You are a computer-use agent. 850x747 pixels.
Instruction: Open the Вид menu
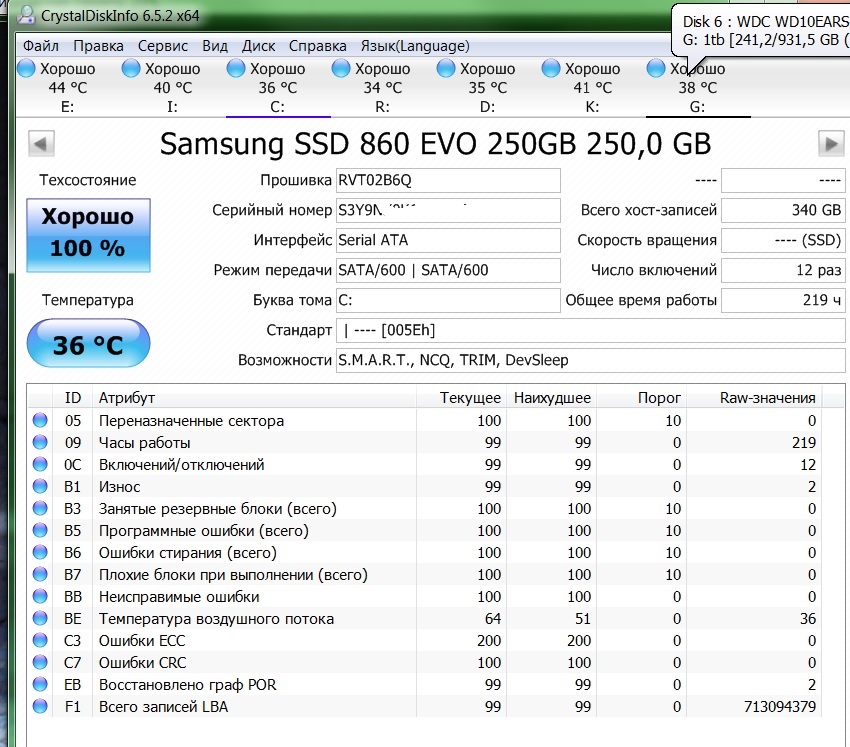point(215,46)
